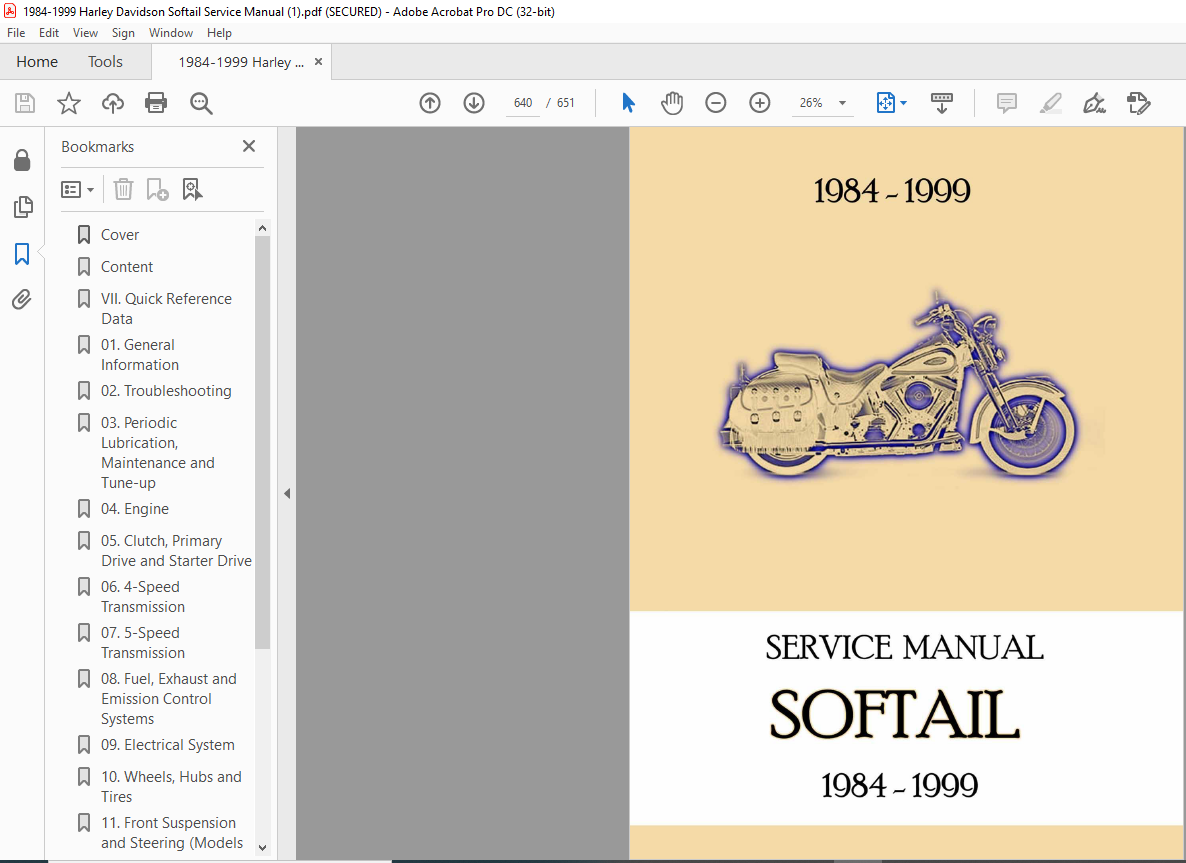The height and width of the screenshot is (863, 1186).
Task: Open the View menu
Action: (x=85, y=33)
